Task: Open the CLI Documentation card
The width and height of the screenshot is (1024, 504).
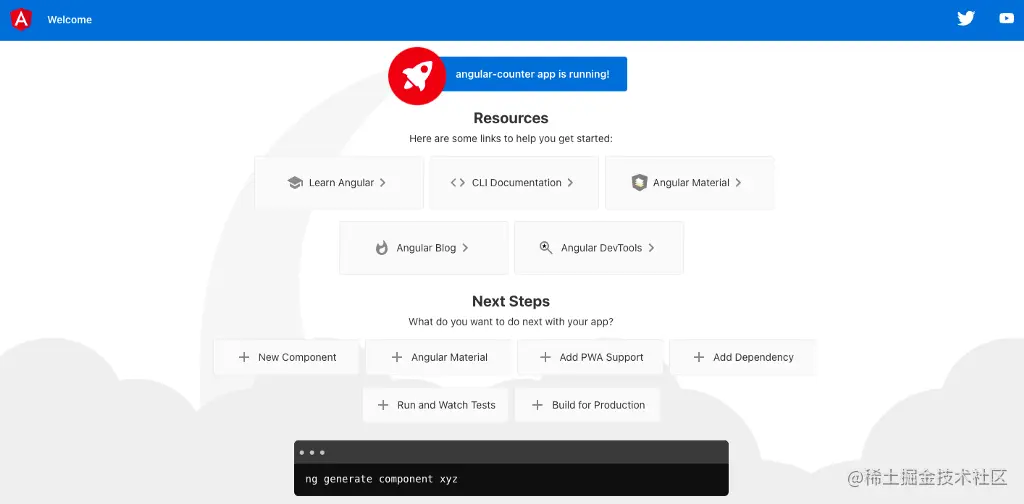Action: (x=514, y=183)
